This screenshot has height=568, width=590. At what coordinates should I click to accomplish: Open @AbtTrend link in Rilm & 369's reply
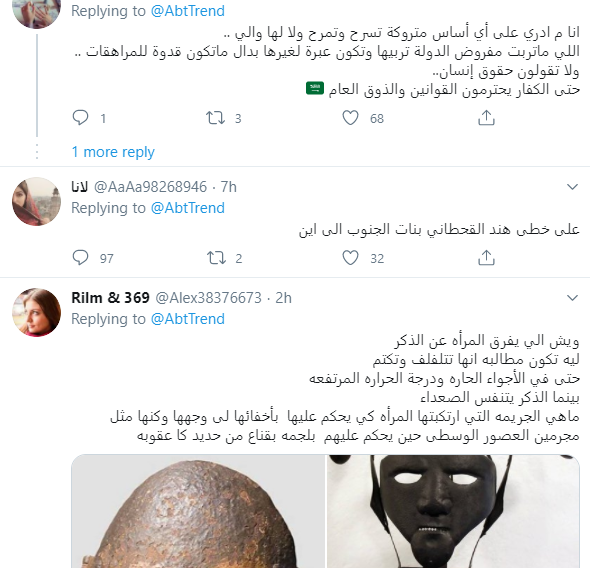(x=188, y=319)
